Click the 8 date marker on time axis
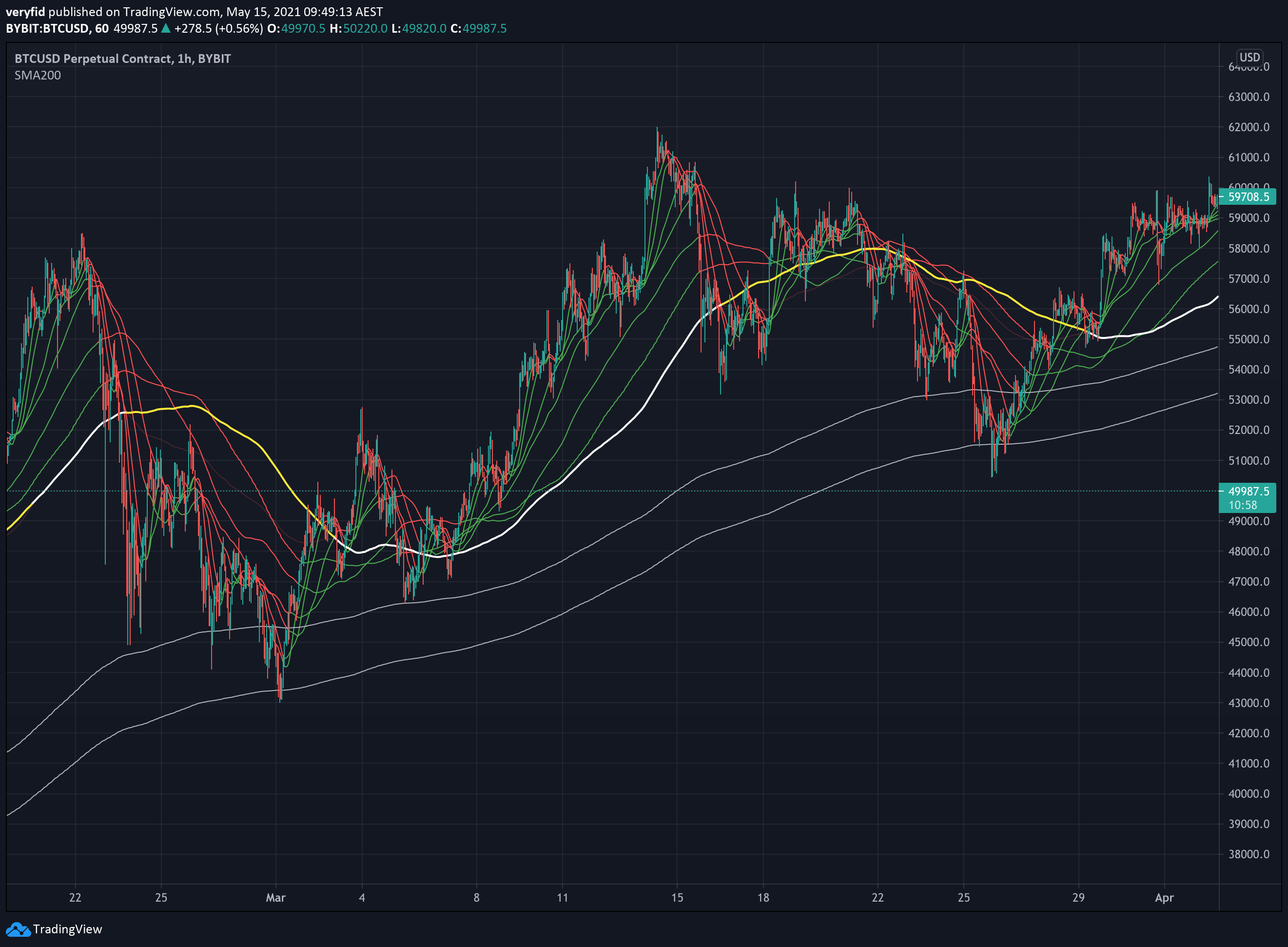1288x947 pixels. click(x=477, y=898)
